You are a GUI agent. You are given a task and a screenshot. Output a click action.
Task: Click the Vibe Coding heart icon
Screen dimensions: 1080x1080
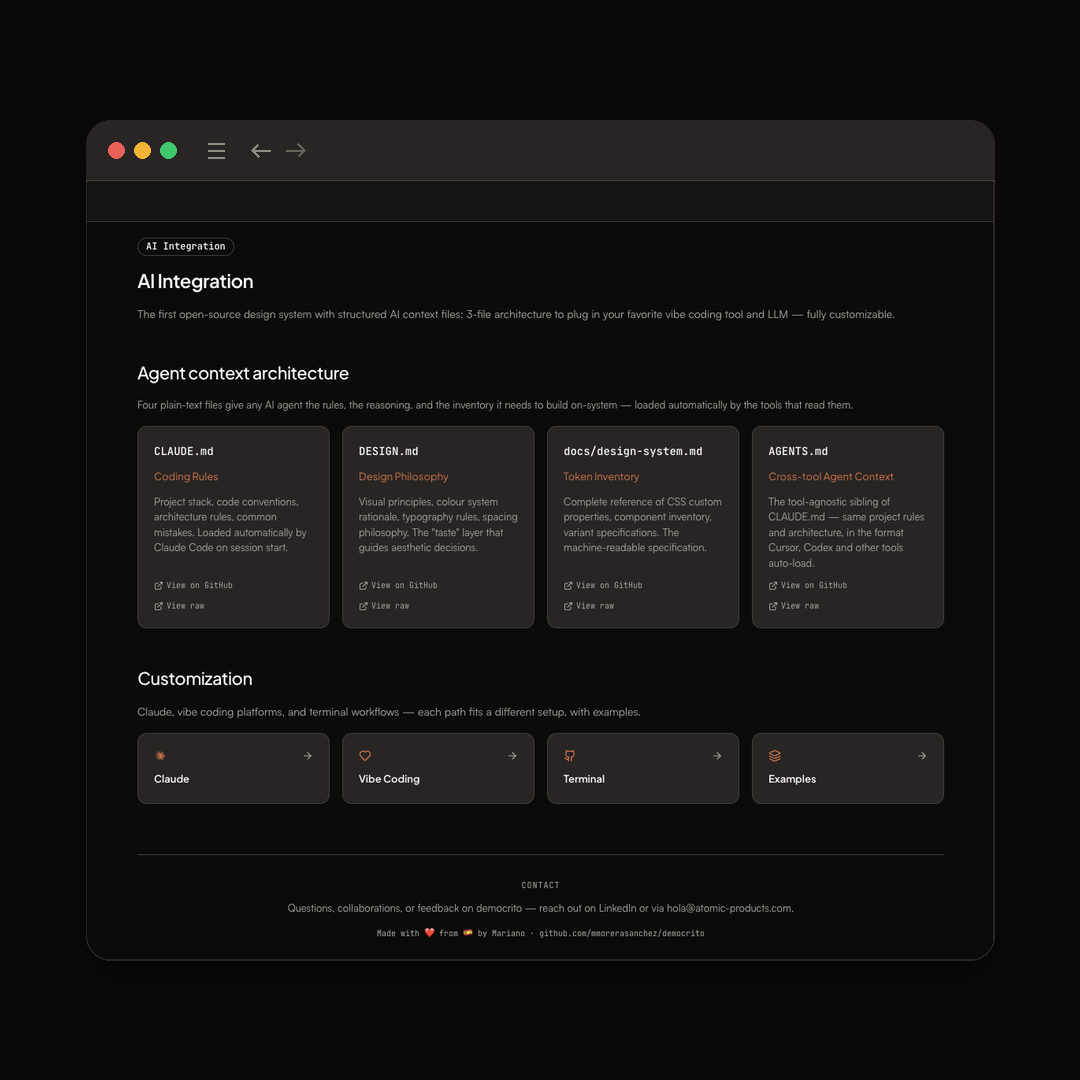coord(365,756)
